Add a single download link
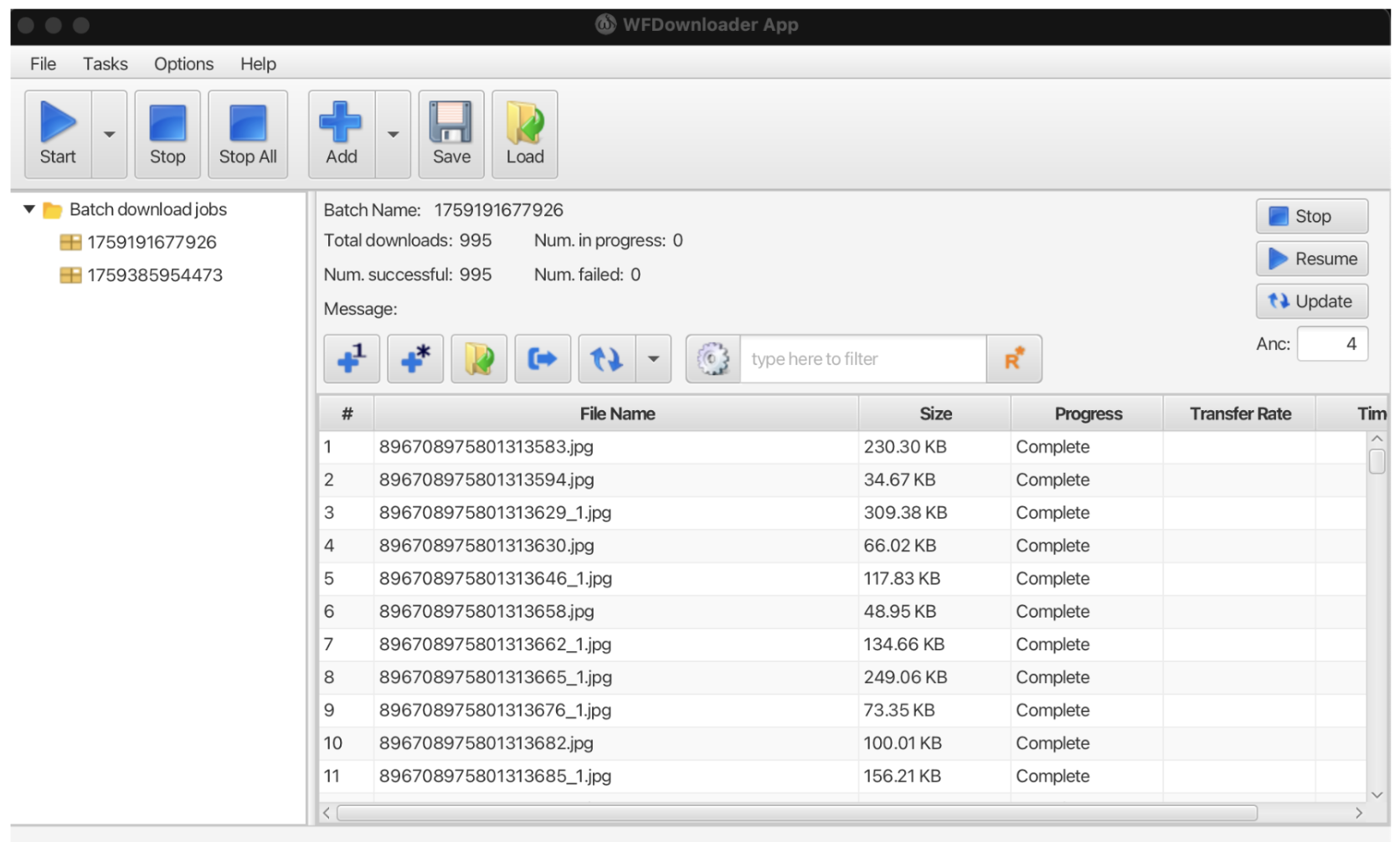This screenshot has height=842, width=1400. 351,358
